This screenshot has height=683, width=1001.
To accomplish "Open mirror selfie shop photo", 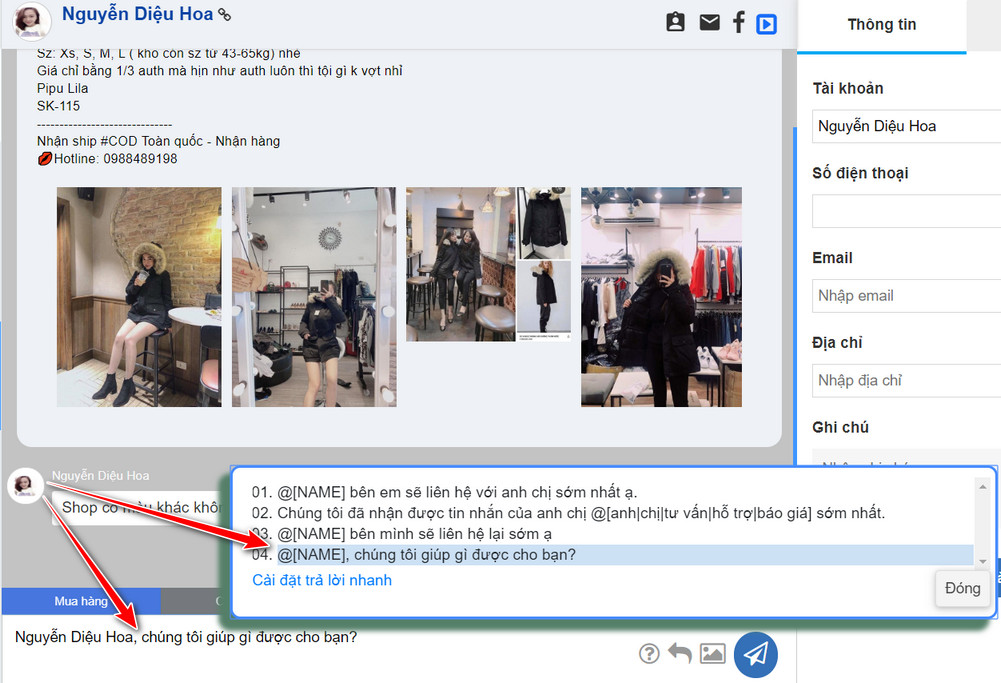I will tap(314, 297).
